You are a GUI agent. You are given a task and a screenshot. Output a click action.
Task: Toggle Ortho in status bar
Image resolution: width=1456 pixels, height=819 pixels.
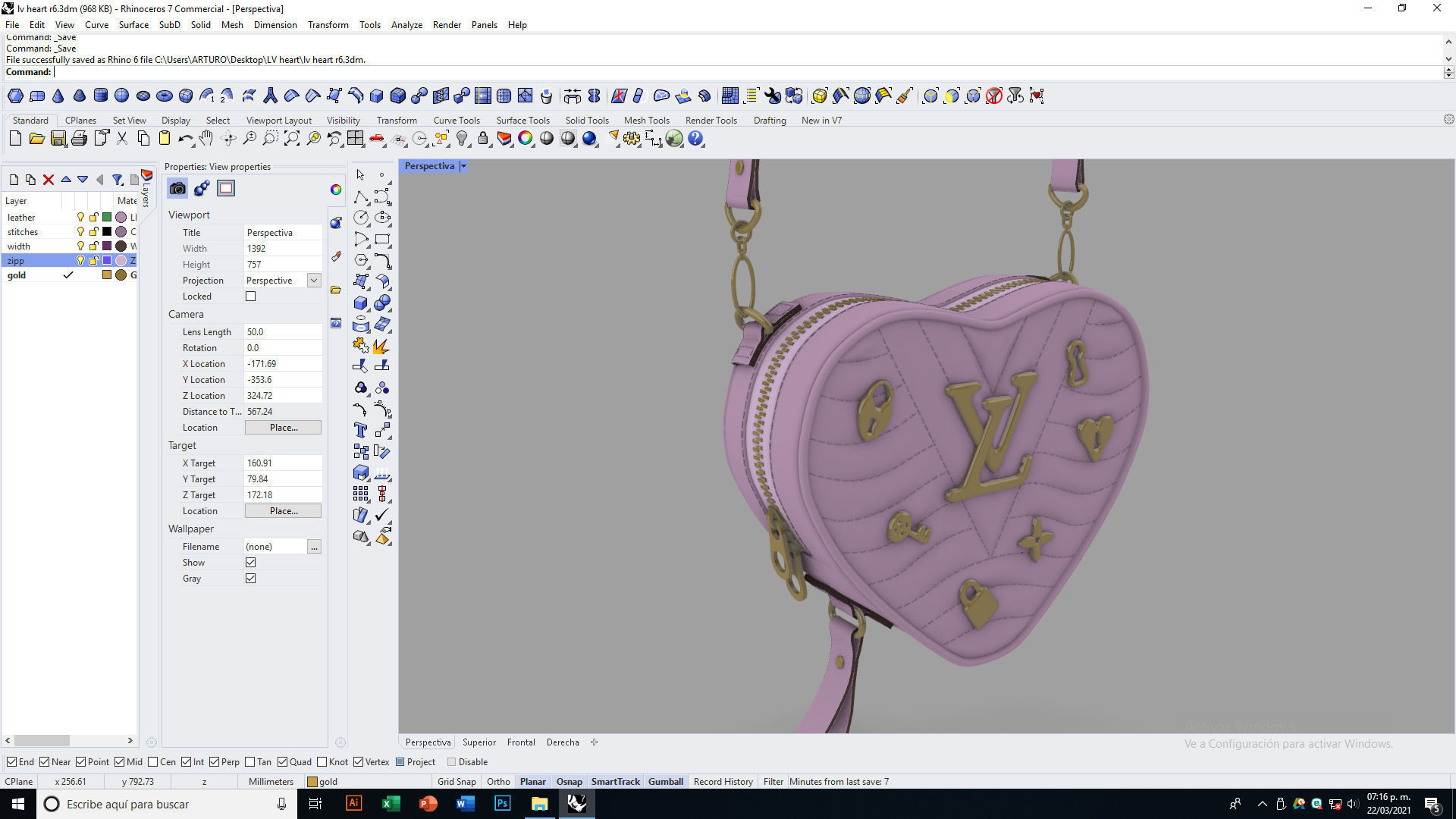pos(498,782)
